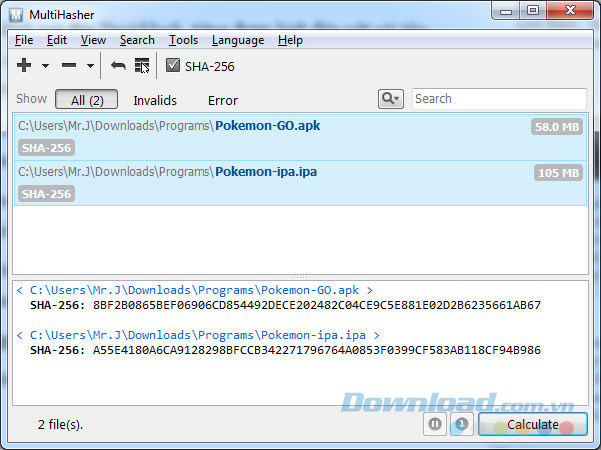Click the MultiHasher title bar app icon
Viewport: 601px width, 450px height.
tap(16, 15)
